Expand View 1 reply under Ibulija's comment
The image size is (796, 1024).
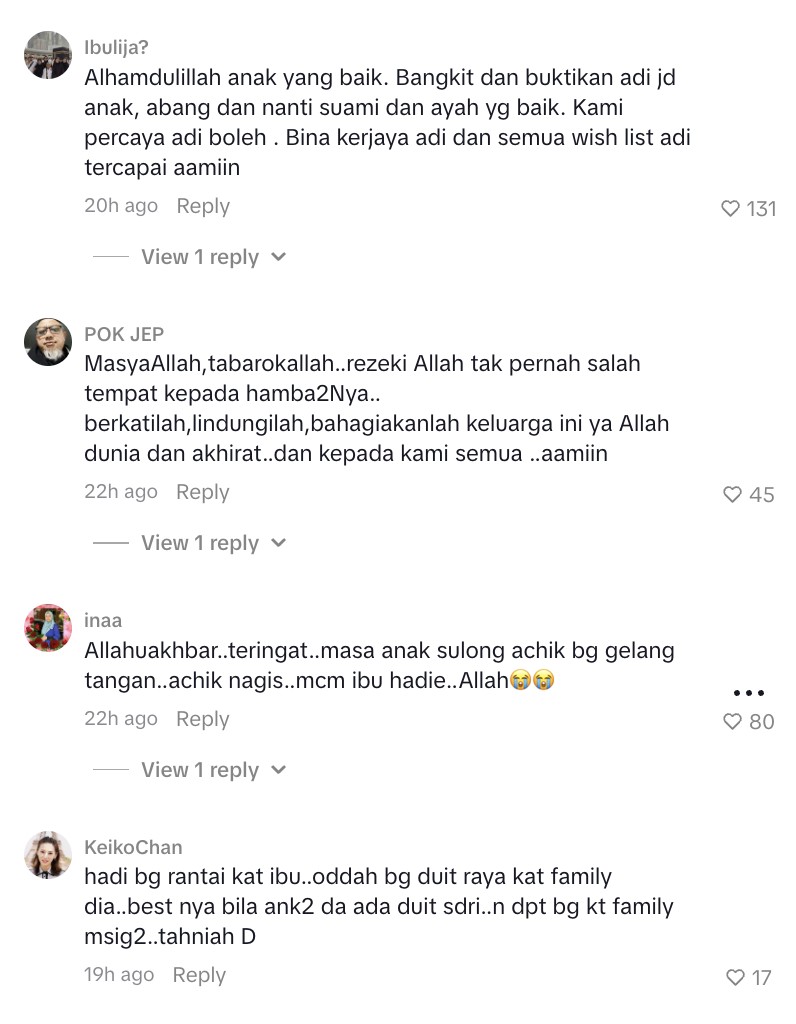(214, 257)
